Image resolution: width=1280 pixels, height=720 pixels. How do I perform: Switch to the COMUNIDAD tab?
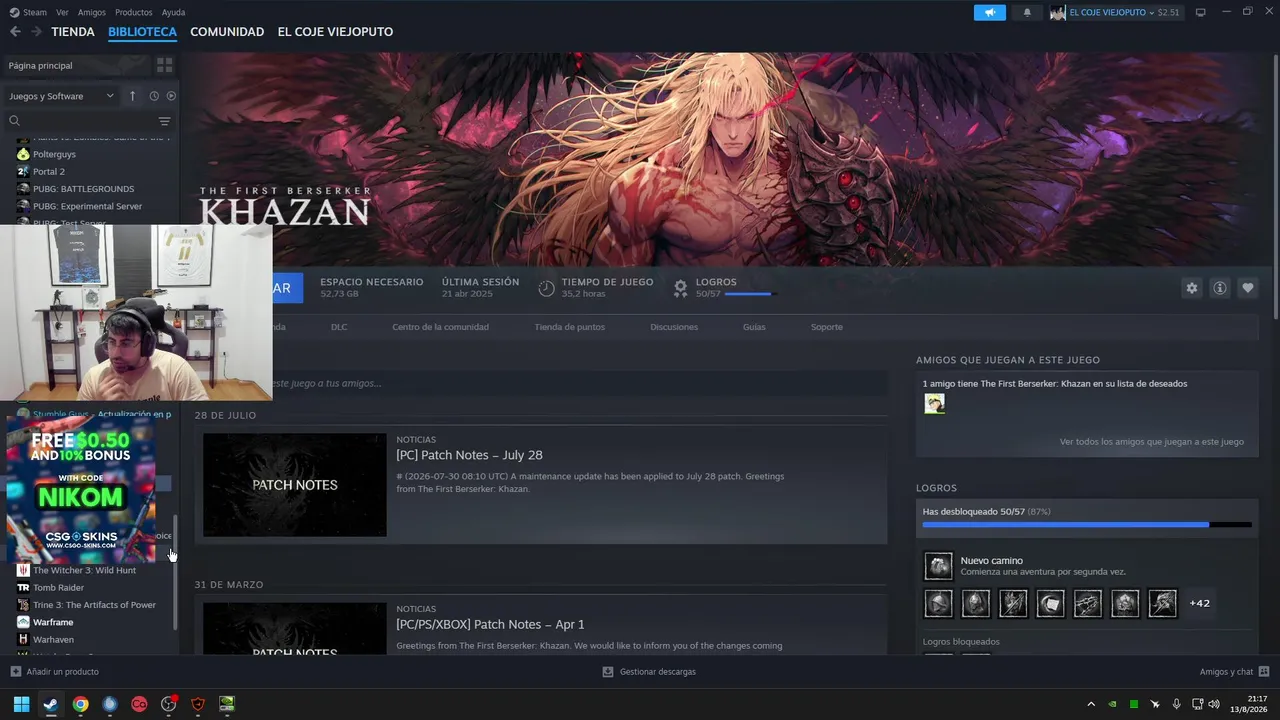pyautogui.click(x=227, y=32)
